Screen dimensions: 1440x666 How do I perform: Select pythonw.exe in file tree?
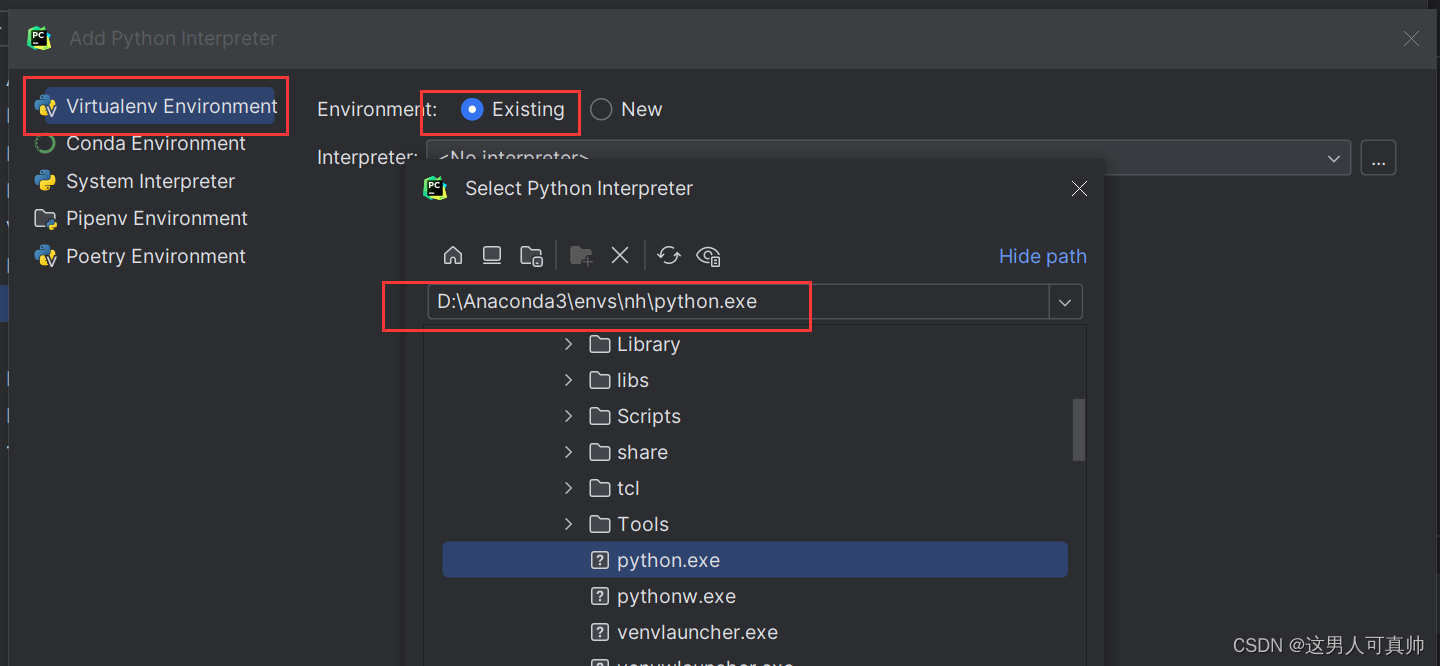[755, 596]
